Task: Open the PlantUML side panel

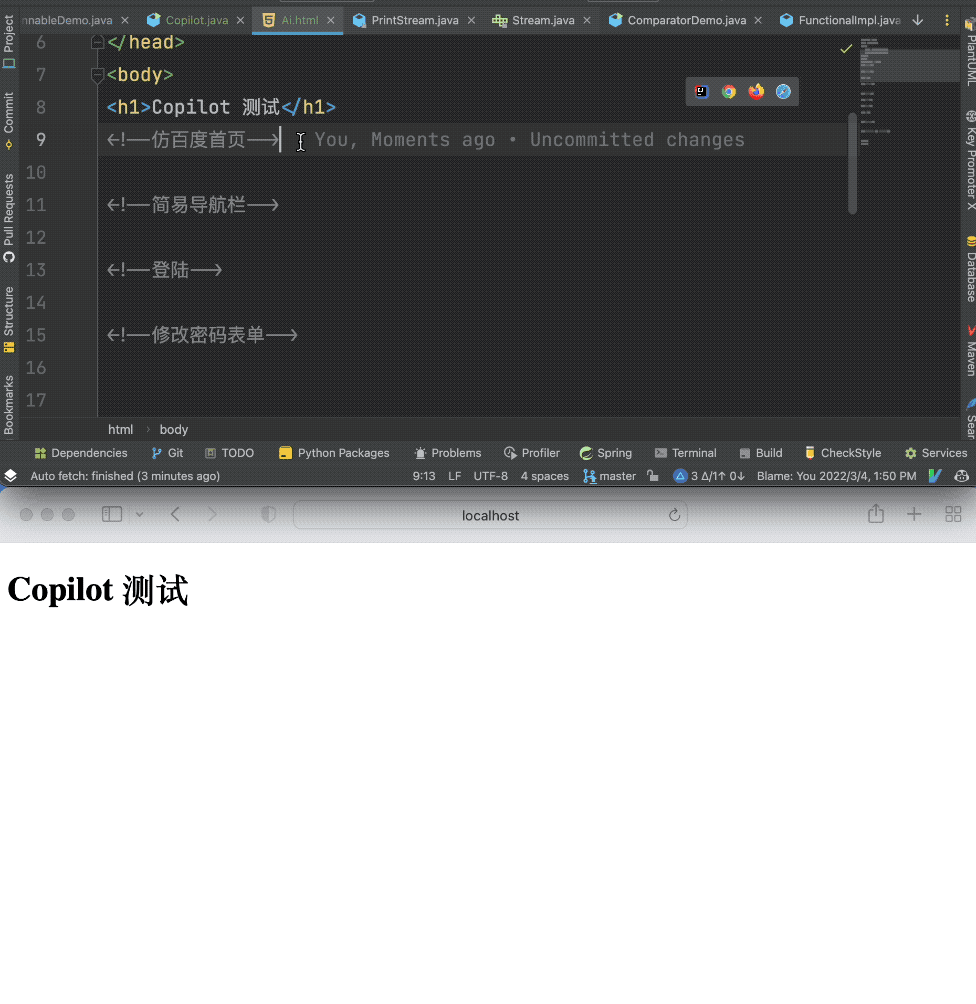Action: point(970,53)
